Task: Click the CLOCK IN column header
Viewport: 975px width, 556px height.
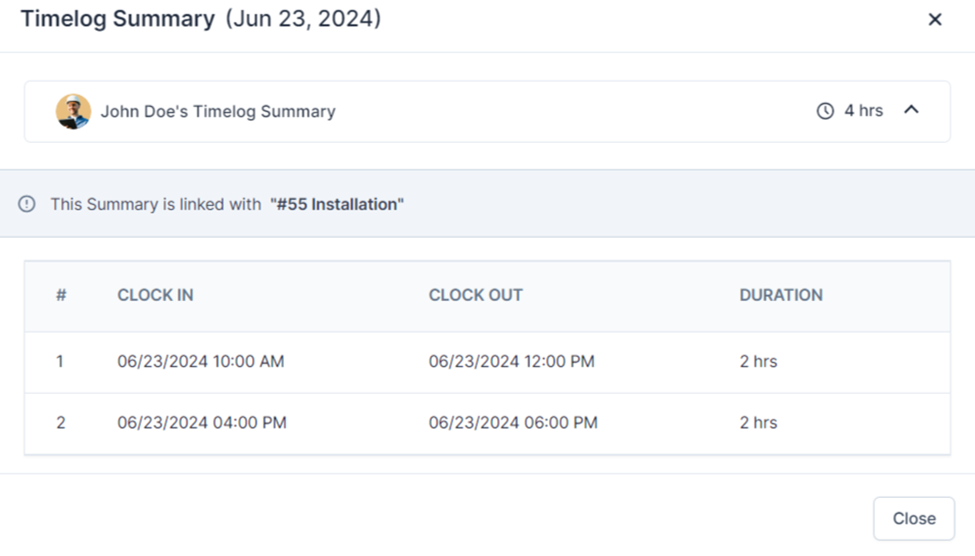Action: (x=155, y=295)
